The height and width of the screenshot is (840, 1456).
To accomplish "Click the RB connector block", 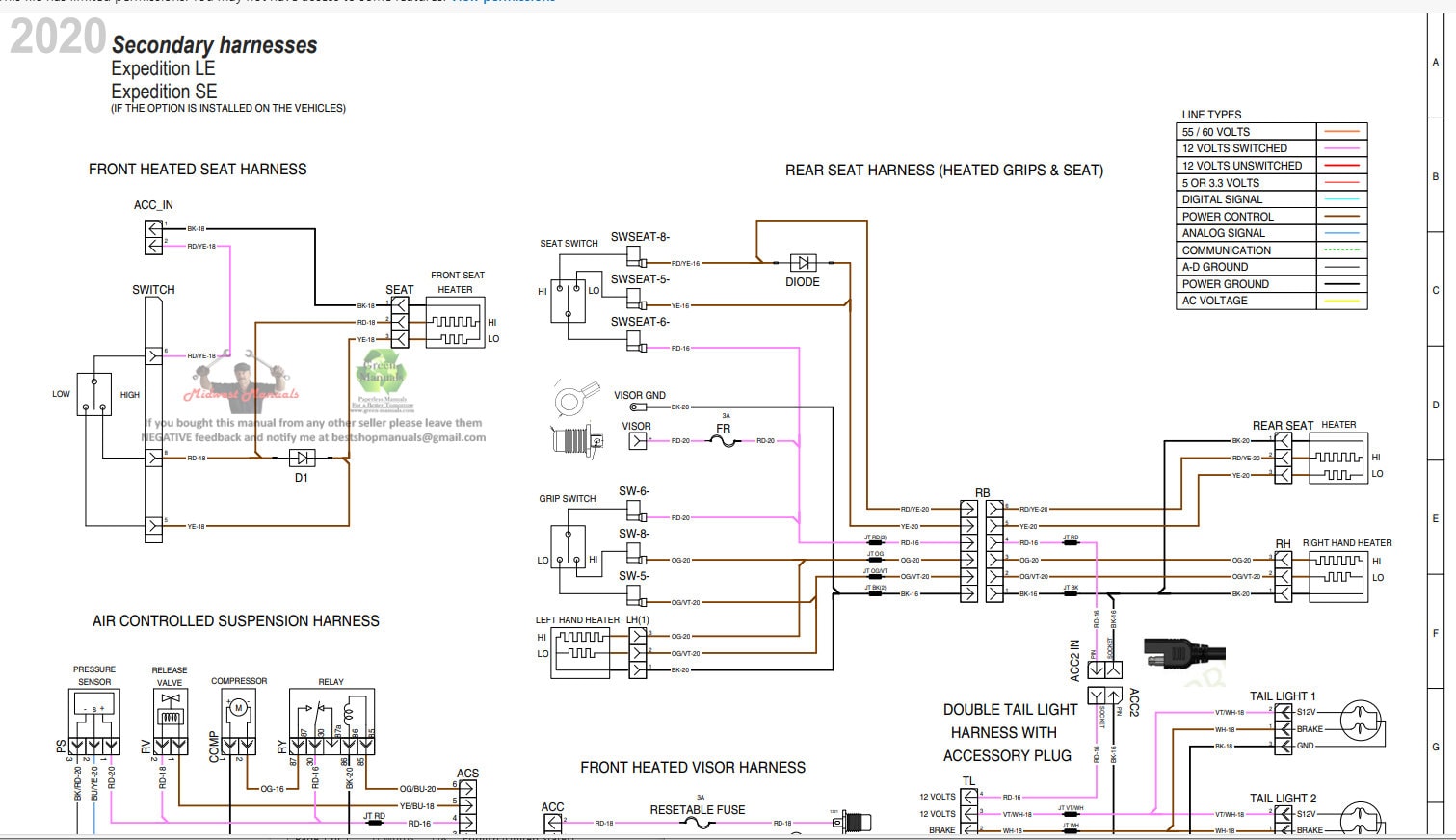I will tap(983, 551).
